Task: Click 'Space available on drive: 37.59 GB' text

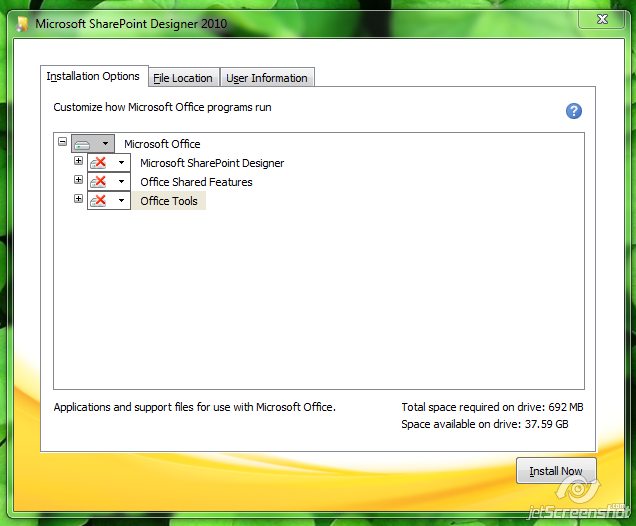Action: [x=485, y=424]
